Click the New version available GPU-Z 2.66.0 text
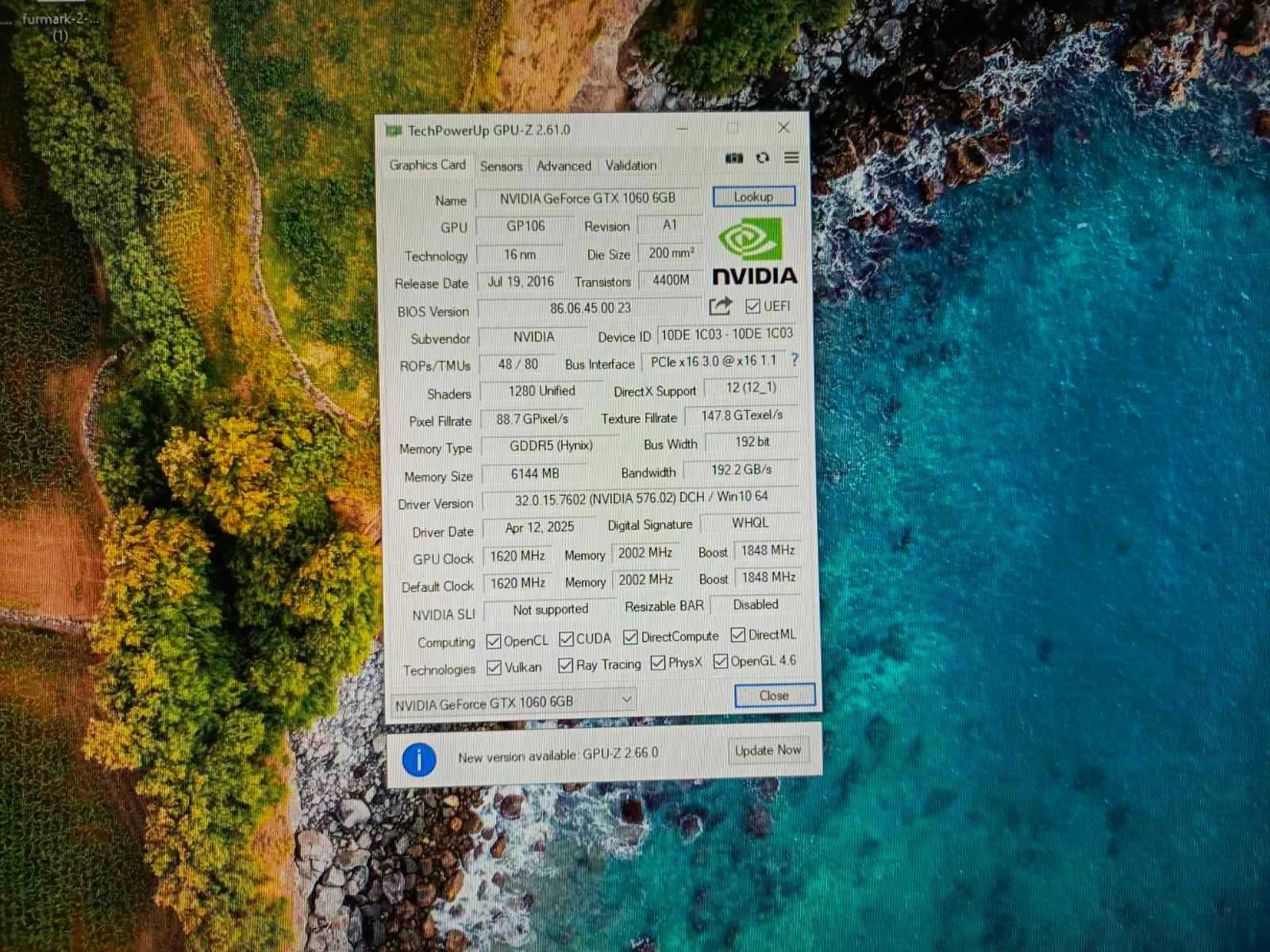Viewport: 1270px width, 952px height. (558, 754)
